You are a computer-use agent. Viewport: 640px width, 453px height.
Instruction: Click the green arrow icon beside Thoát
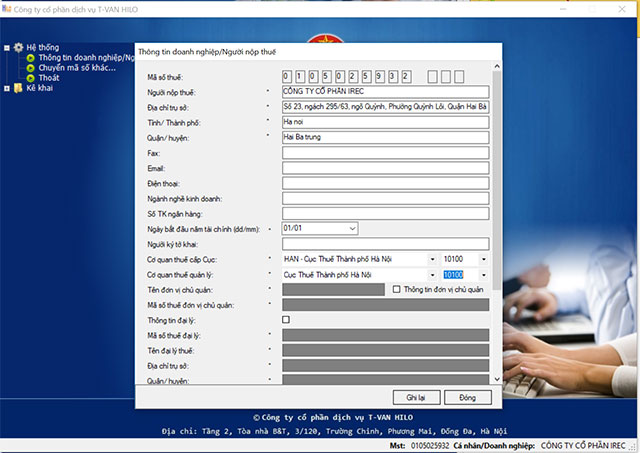[30, 78]
